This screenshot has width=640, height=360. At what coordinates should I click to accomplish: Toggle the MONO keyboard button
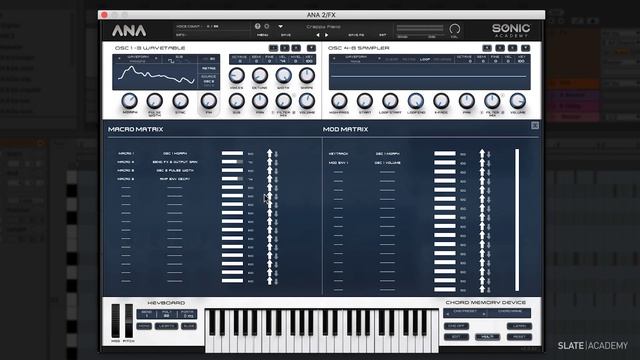[x=144, y=326]
